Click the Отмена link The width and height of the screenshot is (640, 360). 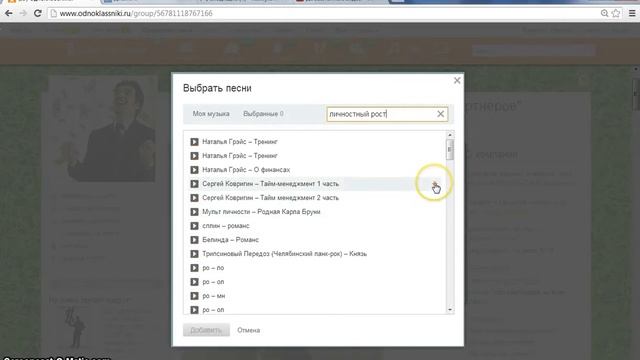249,330
